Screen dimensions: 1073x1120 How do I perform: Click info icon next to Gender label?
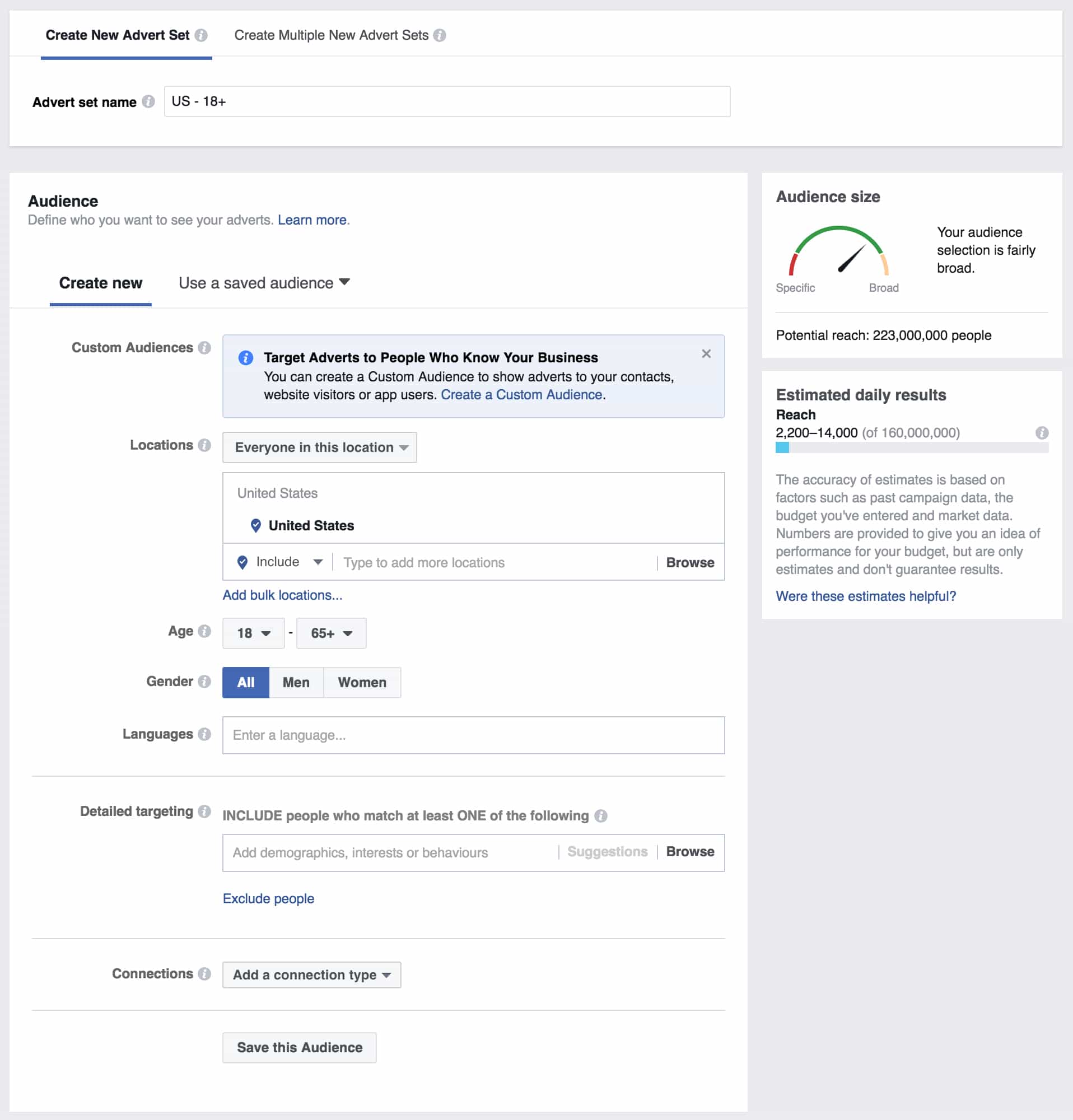pyautogui.click(x=204, y=681)
